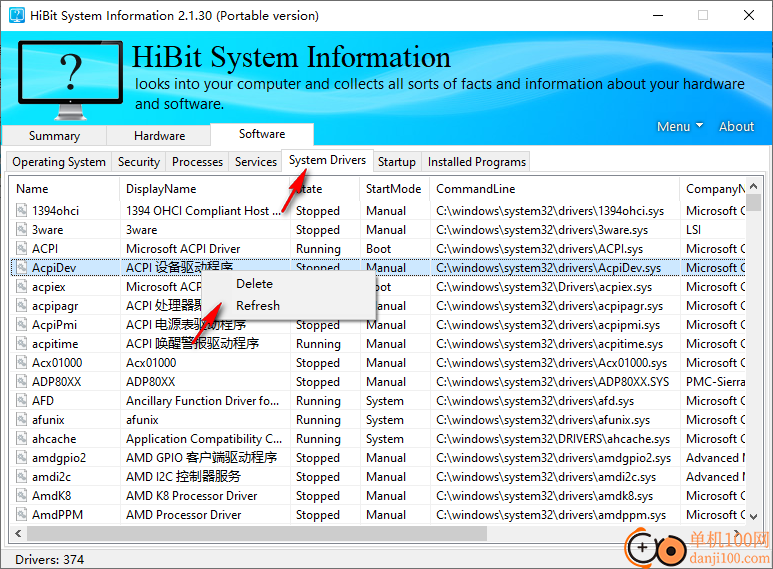The image size is (773, 569).
Task: Click the icon for ahcache driver
Action: (21, 438)
